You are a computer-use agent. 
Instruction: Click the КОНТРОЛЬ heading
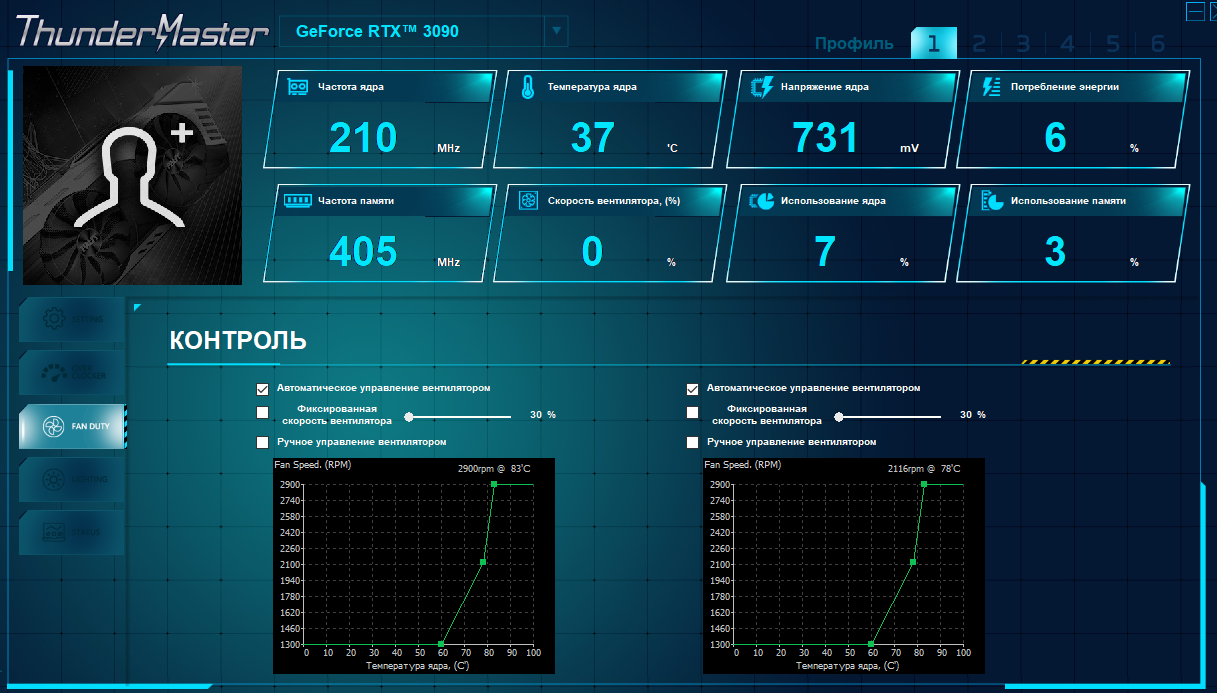coord(238,340)
